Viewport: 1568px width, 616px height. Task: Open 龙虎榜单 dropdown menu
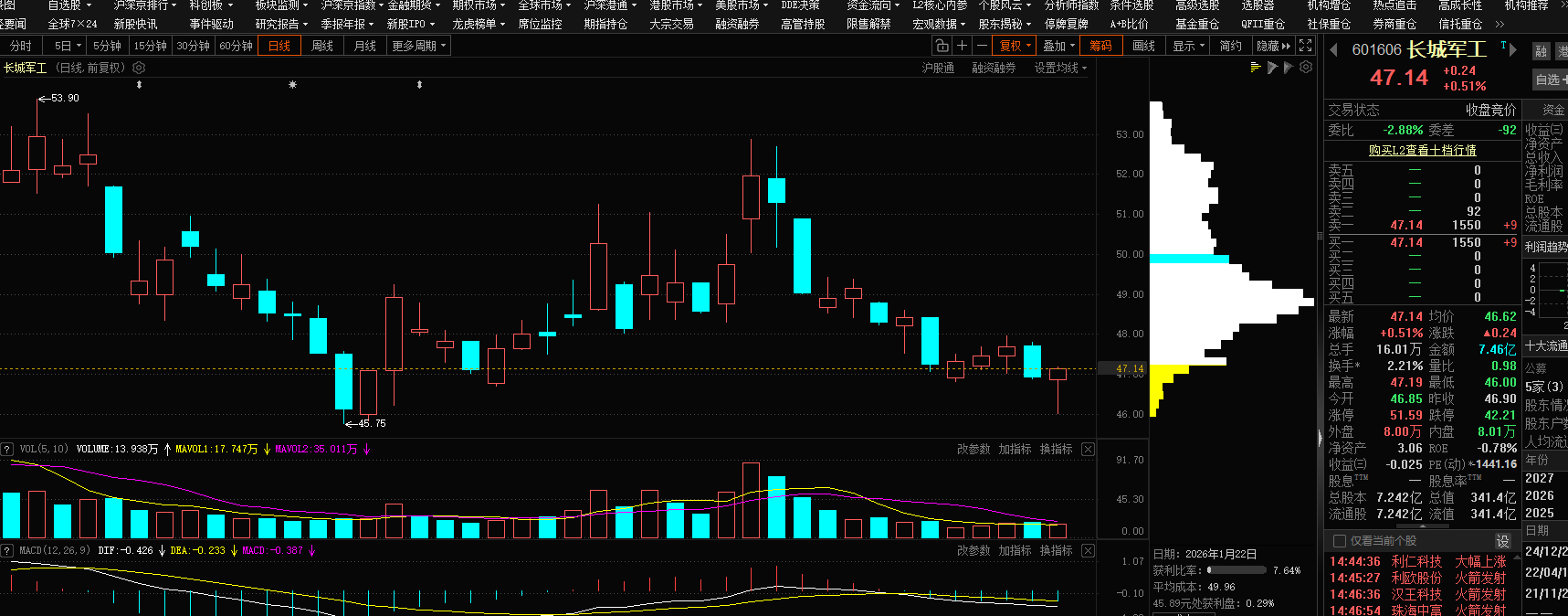(x=479, y=24)
